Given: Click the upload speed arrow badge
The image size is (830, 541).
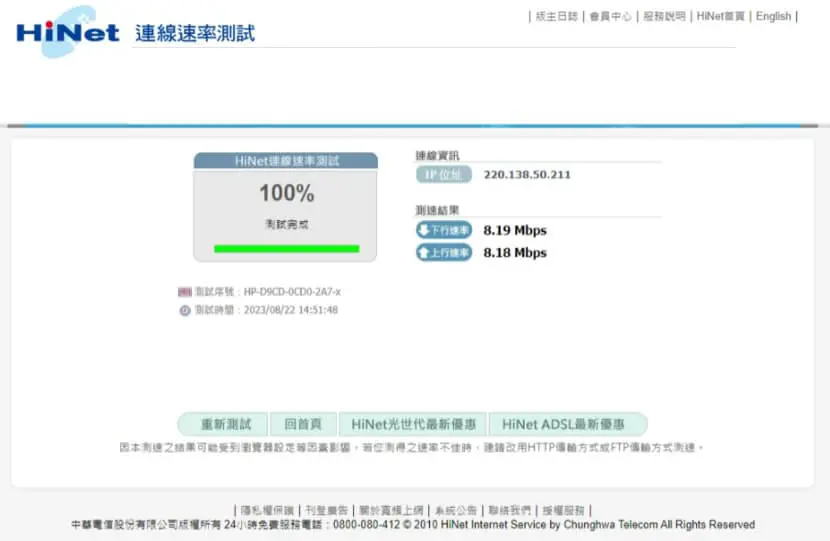Looking at the screenshot, I should tap(444, 253).
